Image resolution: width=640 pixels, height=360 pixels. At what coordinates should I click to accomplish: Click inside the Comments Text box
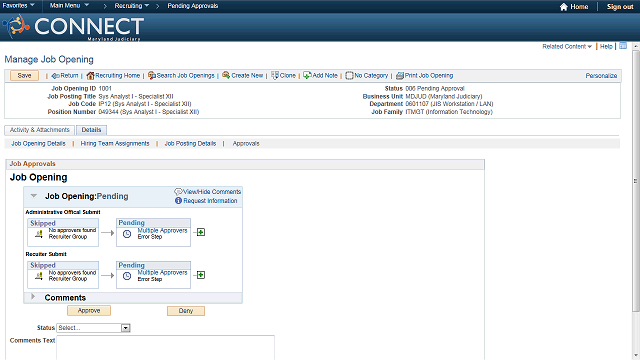(165, 347)
